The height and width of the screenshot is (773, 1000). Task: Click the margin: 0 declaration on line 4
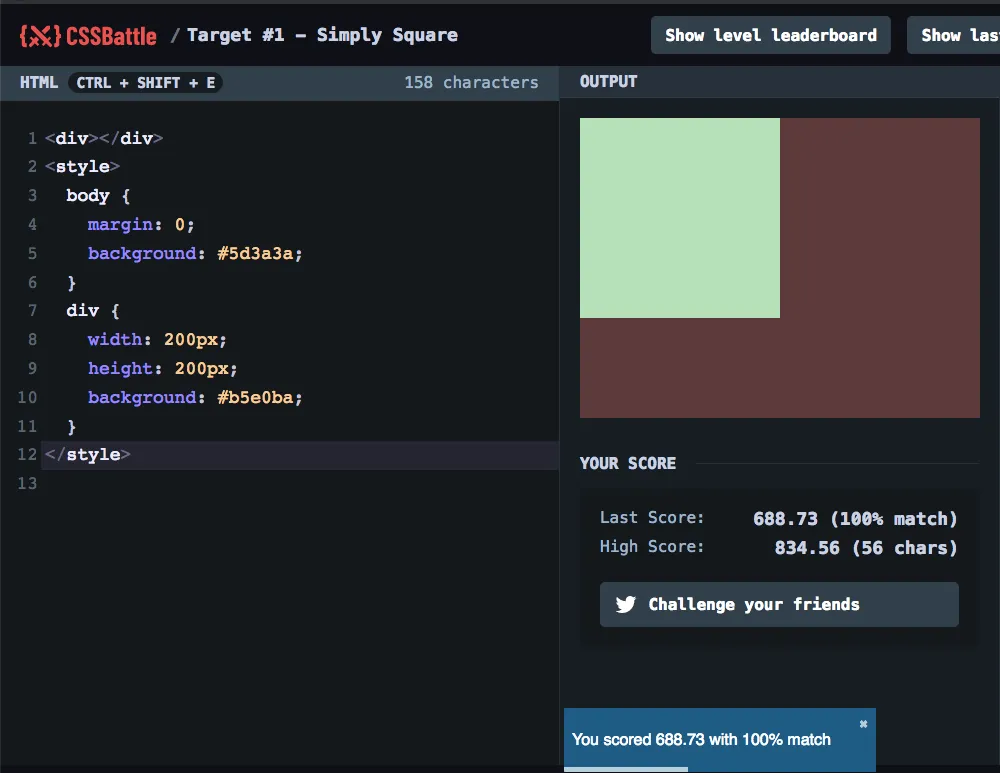141,224
